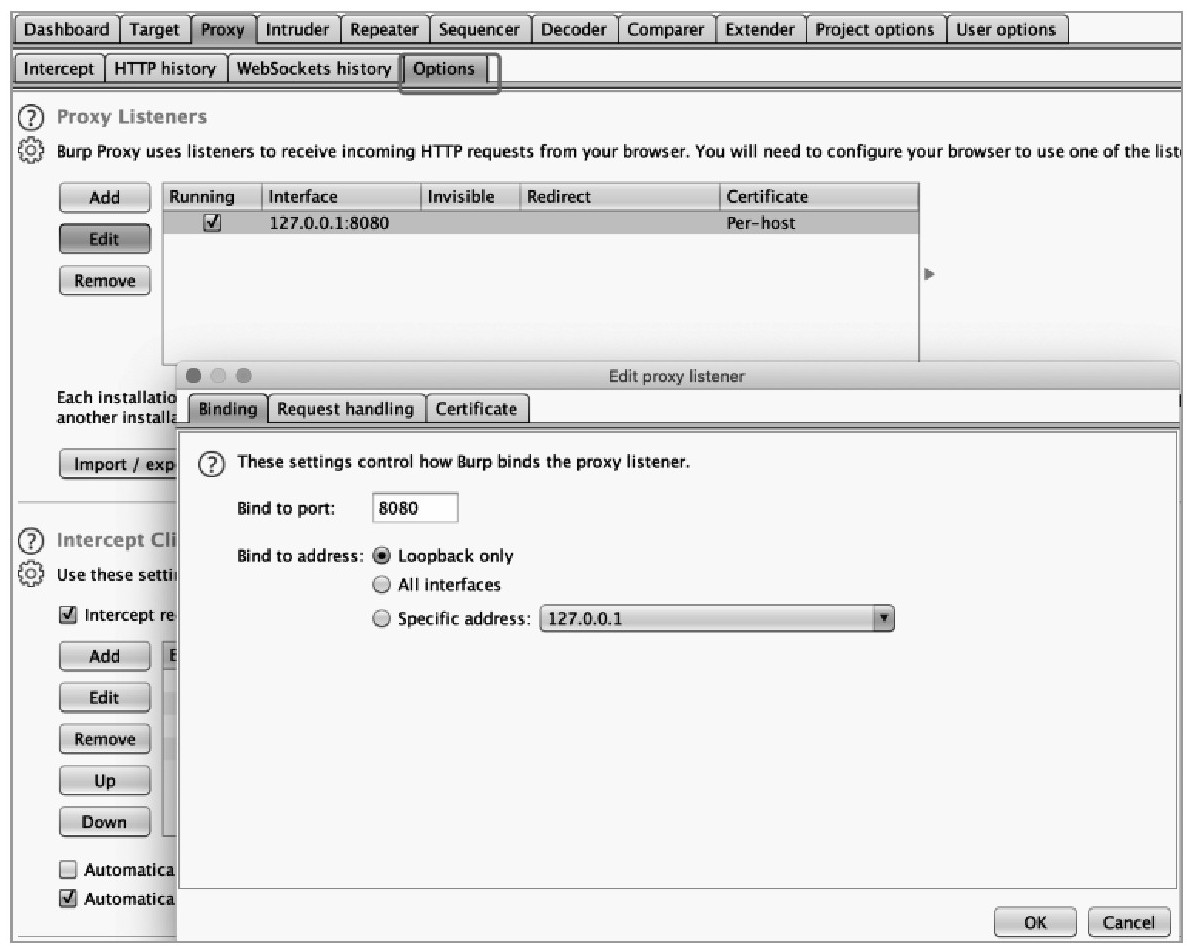This screenshot has width=1187, height=946.
Task: Sort by Certificate column header
Action: 819,197
